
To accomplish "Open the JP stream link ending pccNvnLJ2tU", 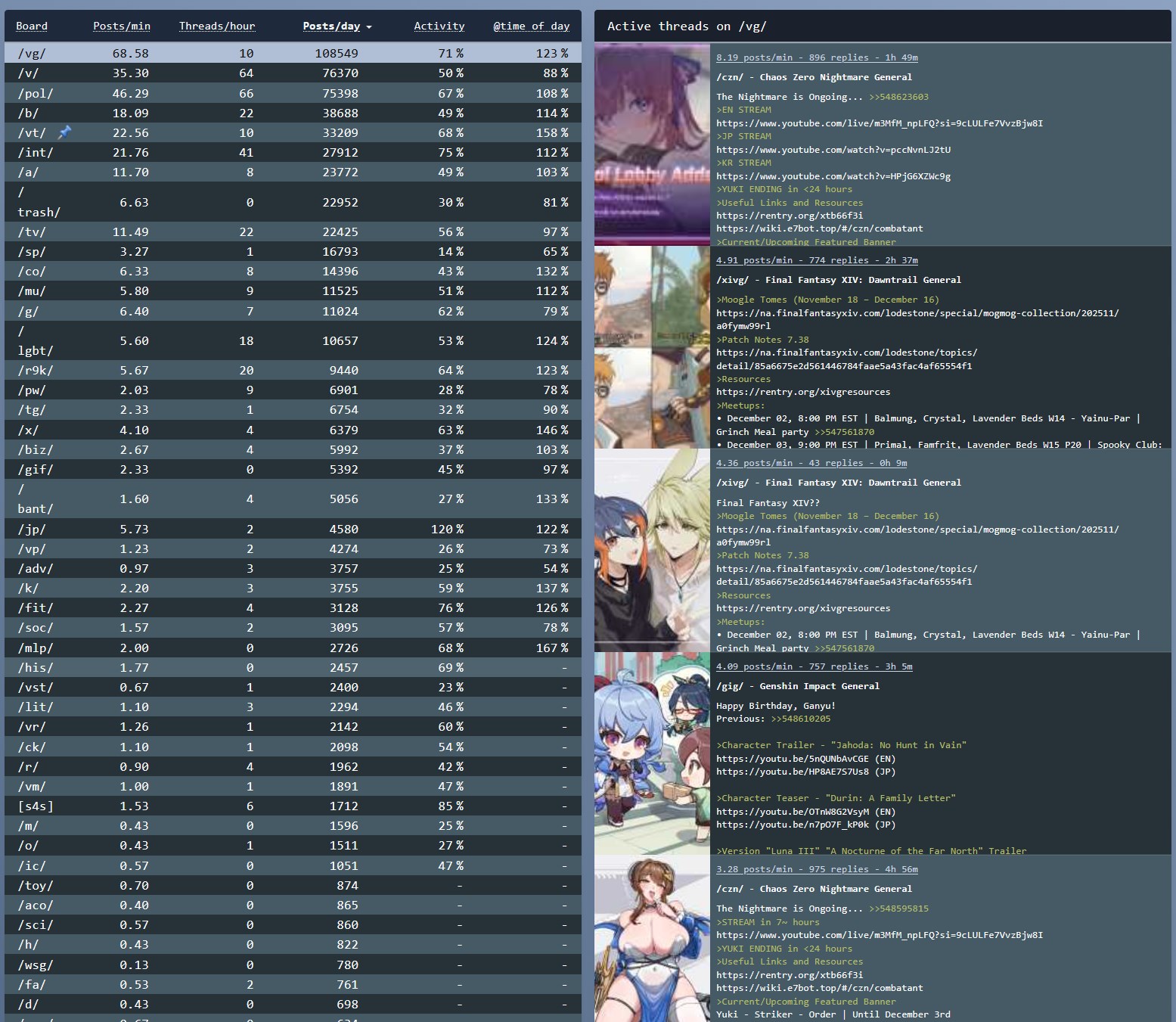I will coord(833,150).
